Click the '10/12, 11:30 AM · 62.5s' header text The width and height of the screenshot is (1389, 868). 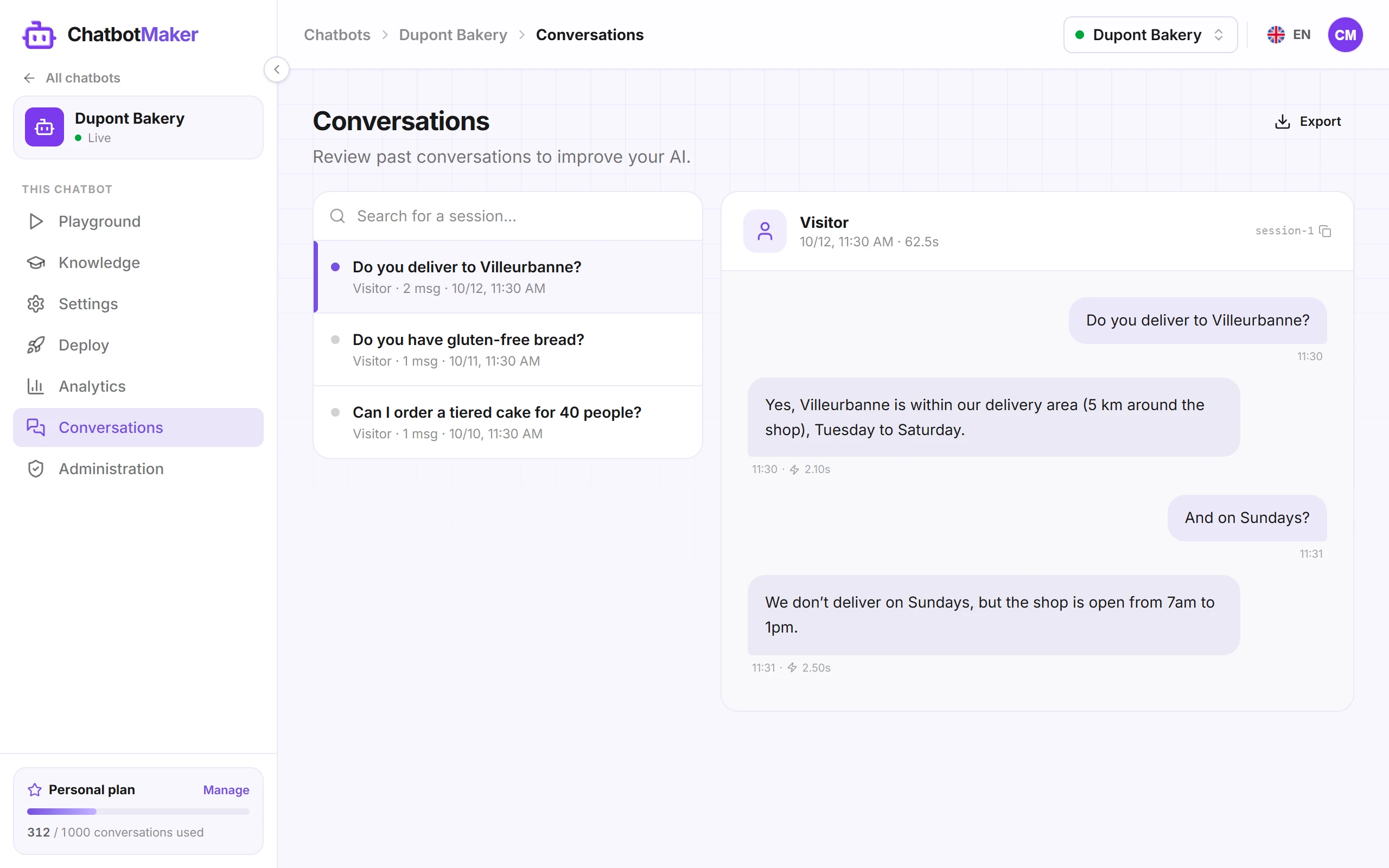point(869,242)
